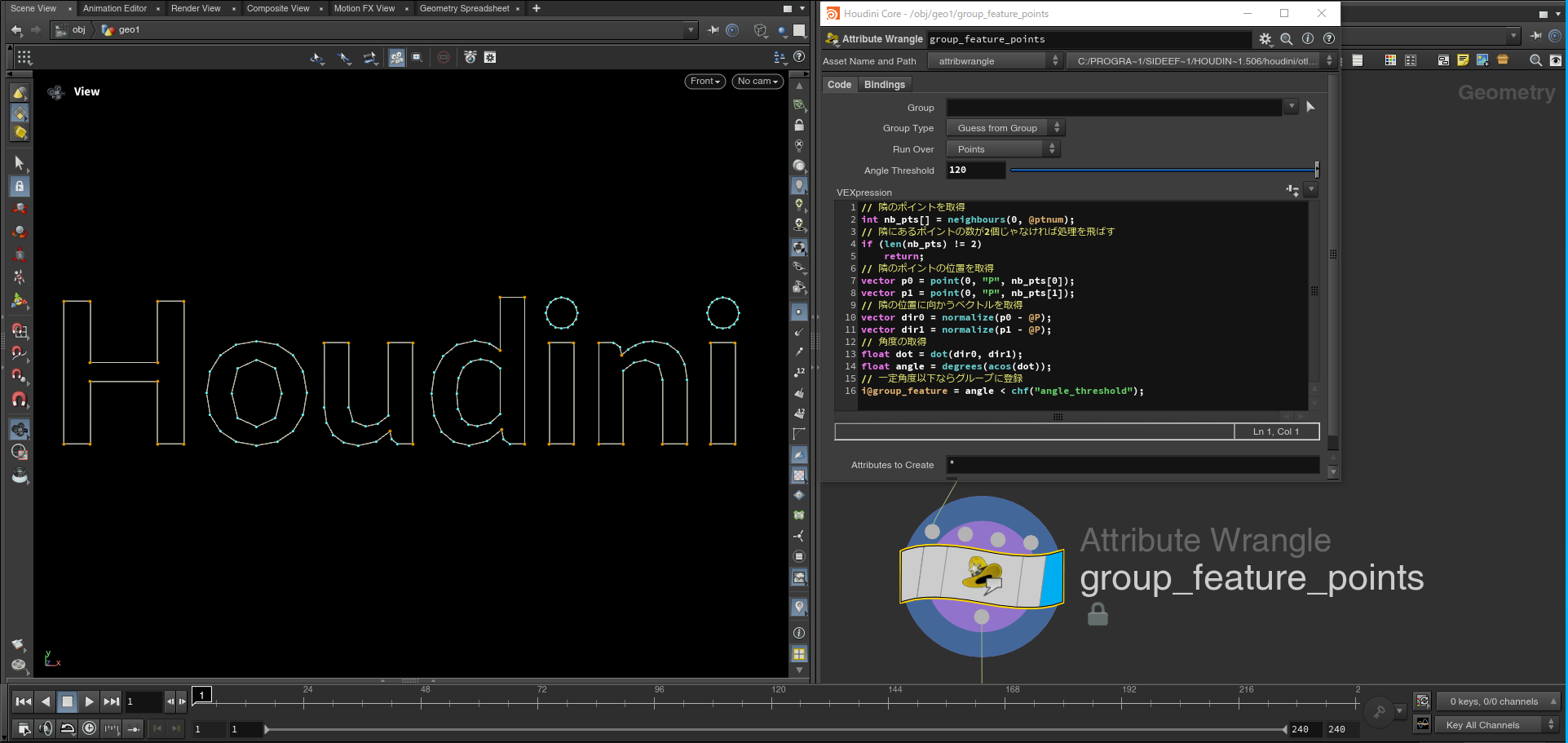Click geo1 in the network path
Image resolution: width=1568 pixels, height=743 pixels.
pyautogui.click(x=129, y=30)
